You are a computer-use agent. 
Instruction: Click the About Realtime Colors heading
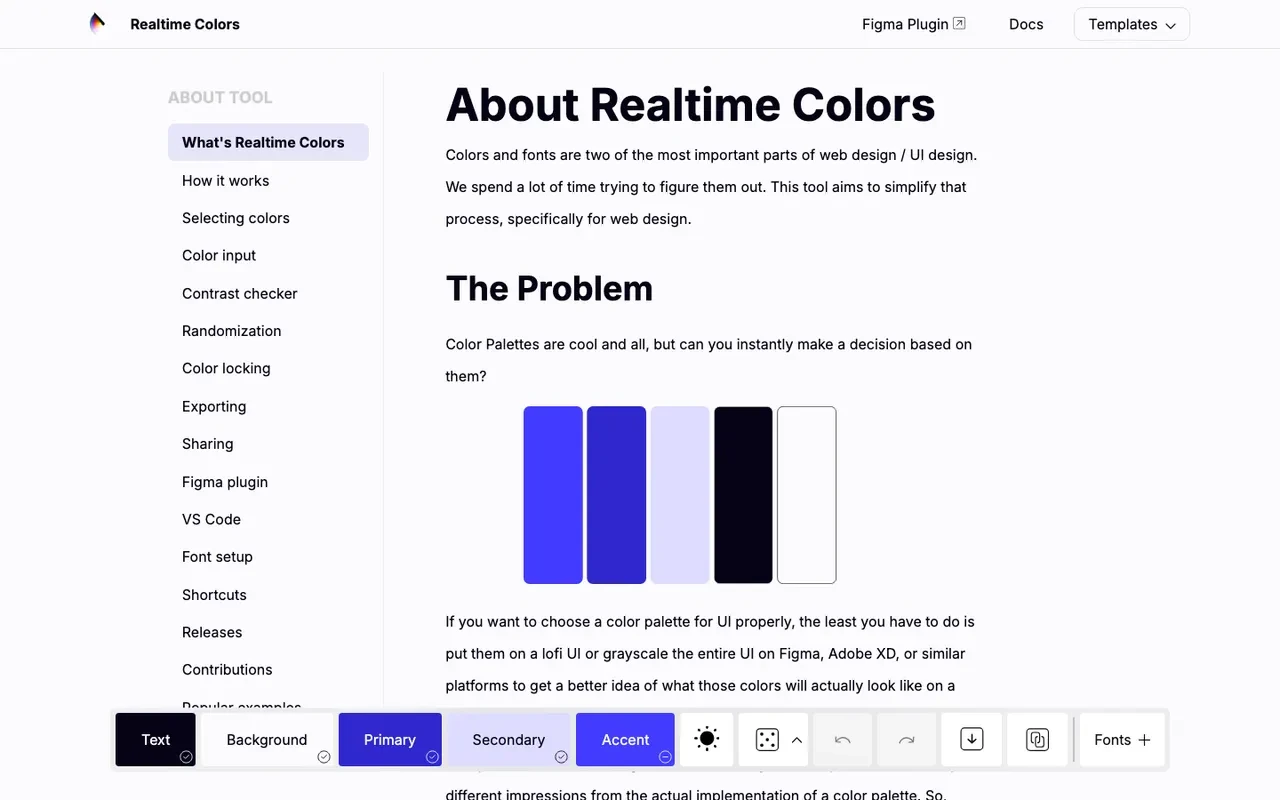(691, 105)
